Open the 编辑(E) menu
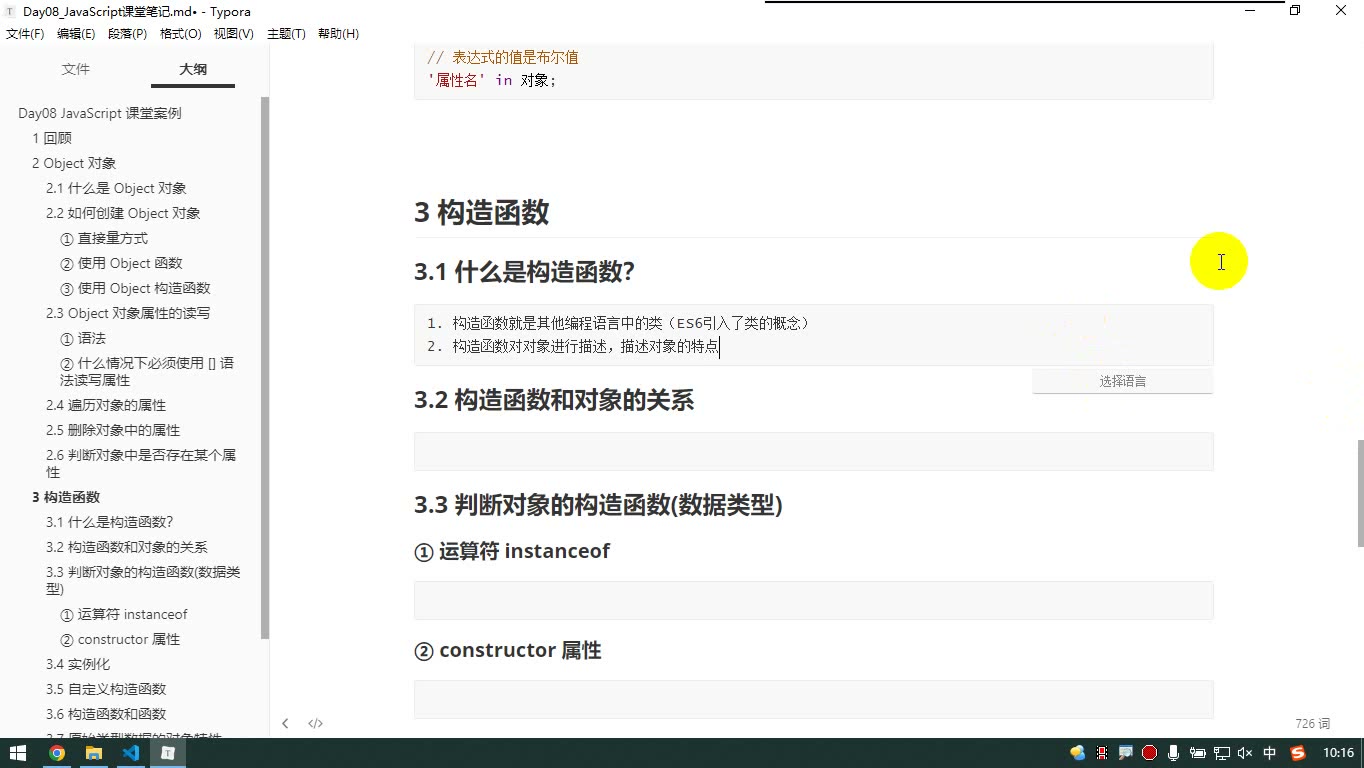 coord(76,34)
